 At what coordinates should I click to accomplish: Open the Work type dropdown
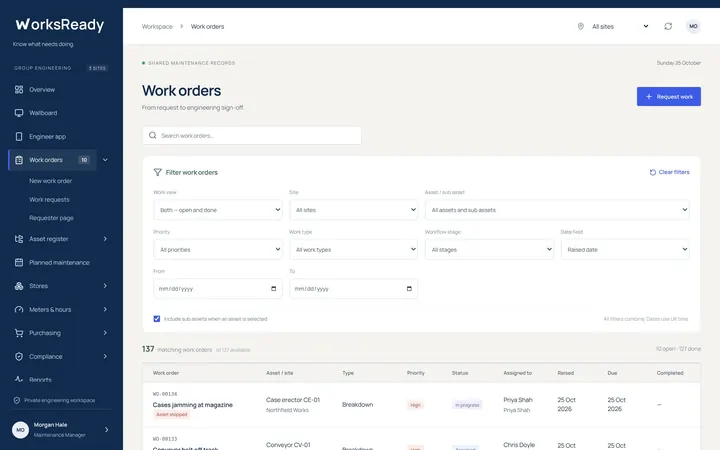tap(354, 249)
